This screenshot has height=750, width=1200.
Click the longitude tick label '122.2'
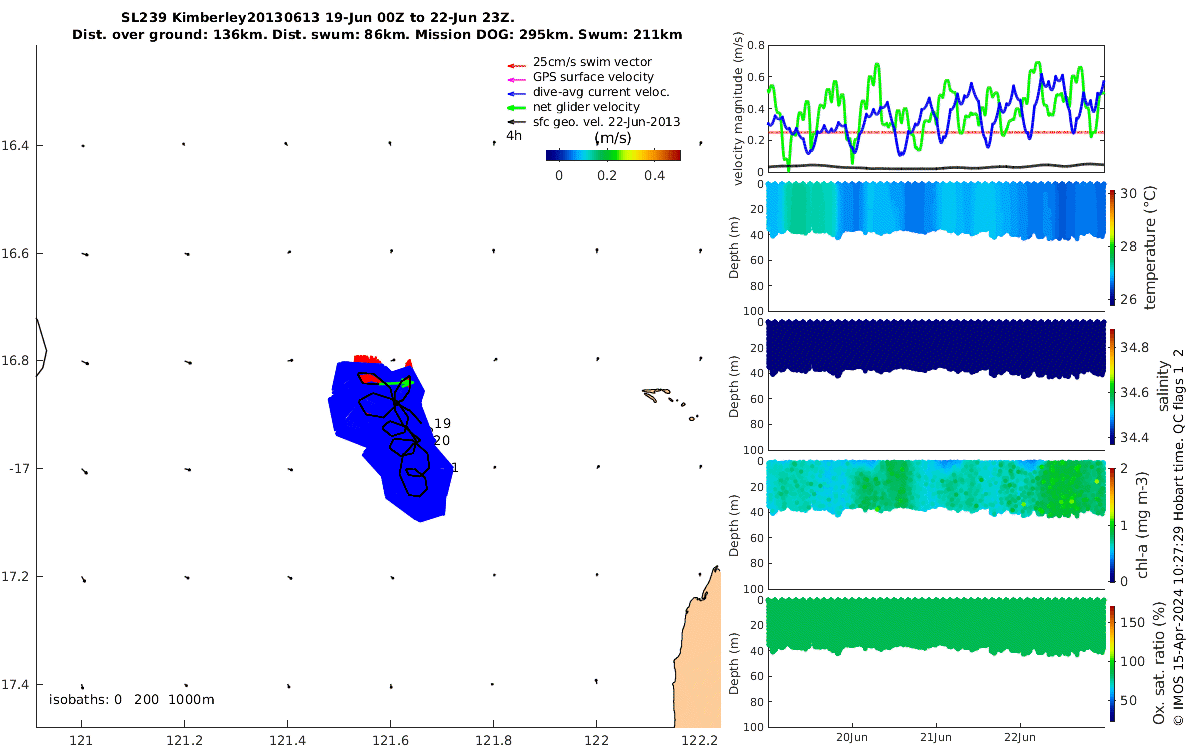point(700,740)
